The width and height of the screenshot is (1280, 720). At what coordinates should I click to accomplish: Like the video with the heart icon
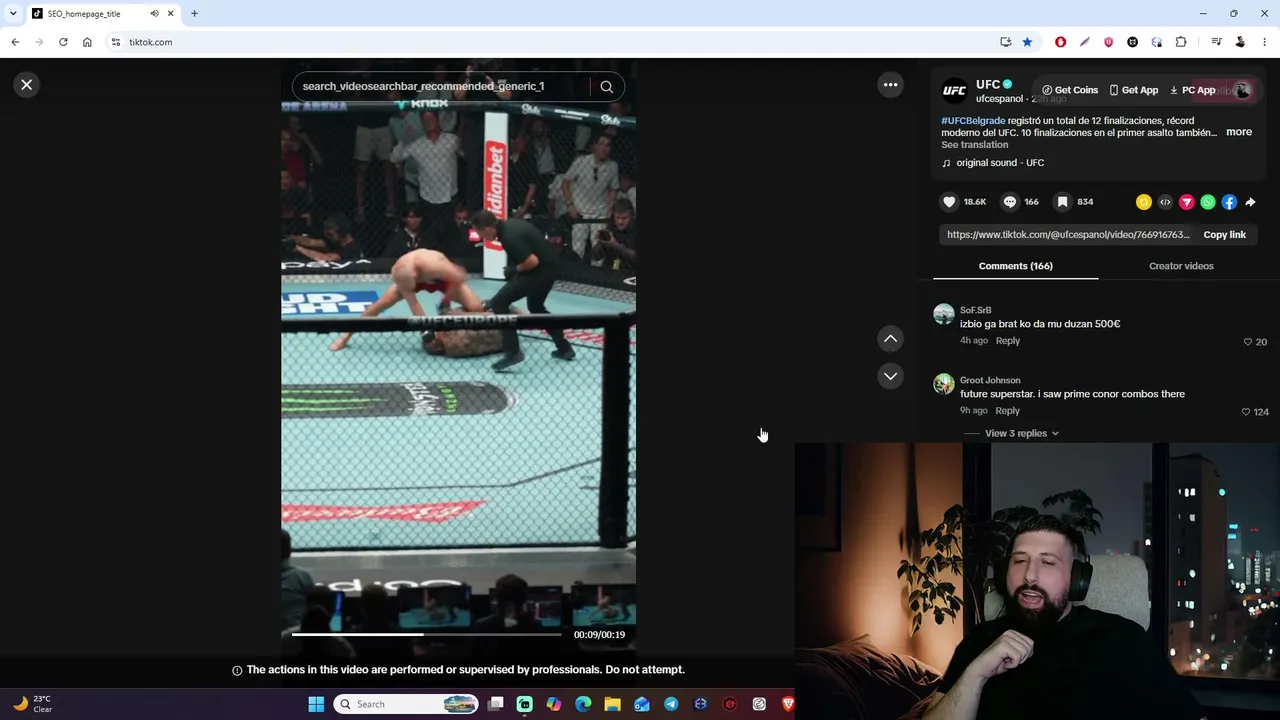949,202
